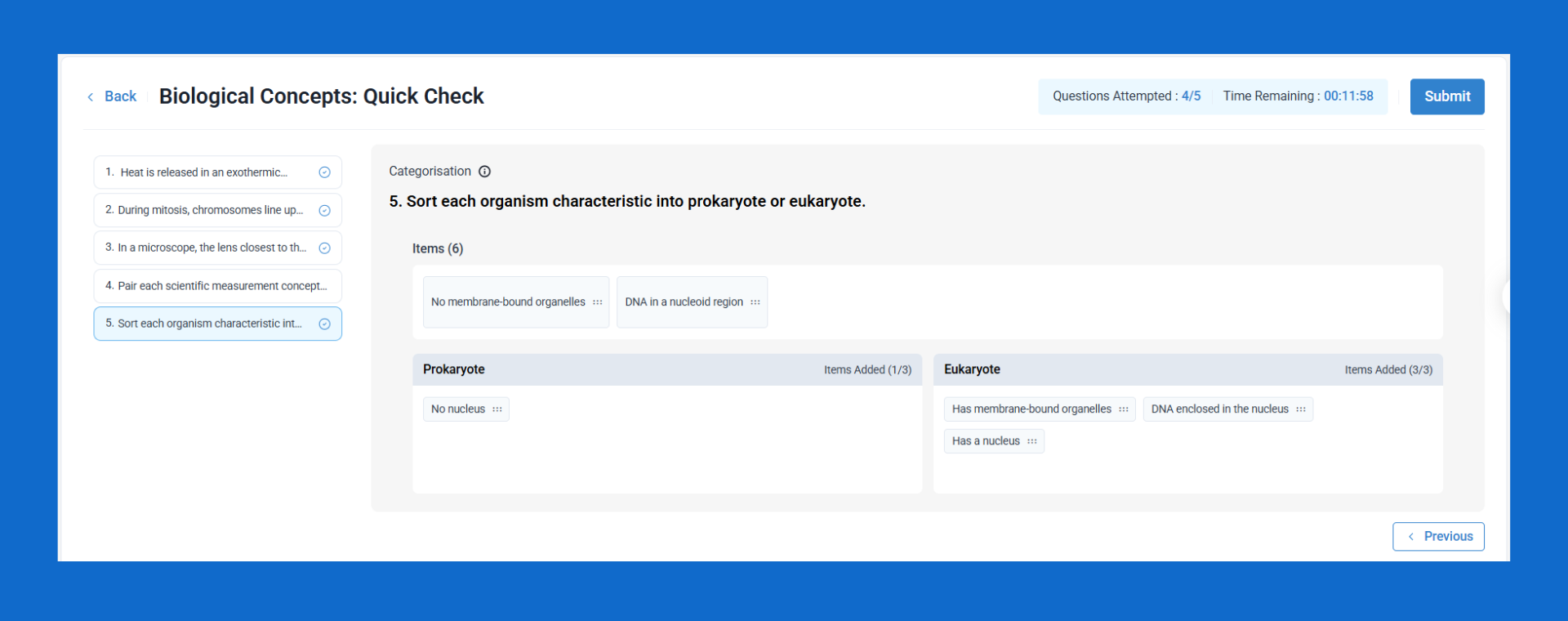Click drag handle on 'DNA enclosed in the nucleus'
This screenshot has height=621, width=1568.
(1301, 409)
